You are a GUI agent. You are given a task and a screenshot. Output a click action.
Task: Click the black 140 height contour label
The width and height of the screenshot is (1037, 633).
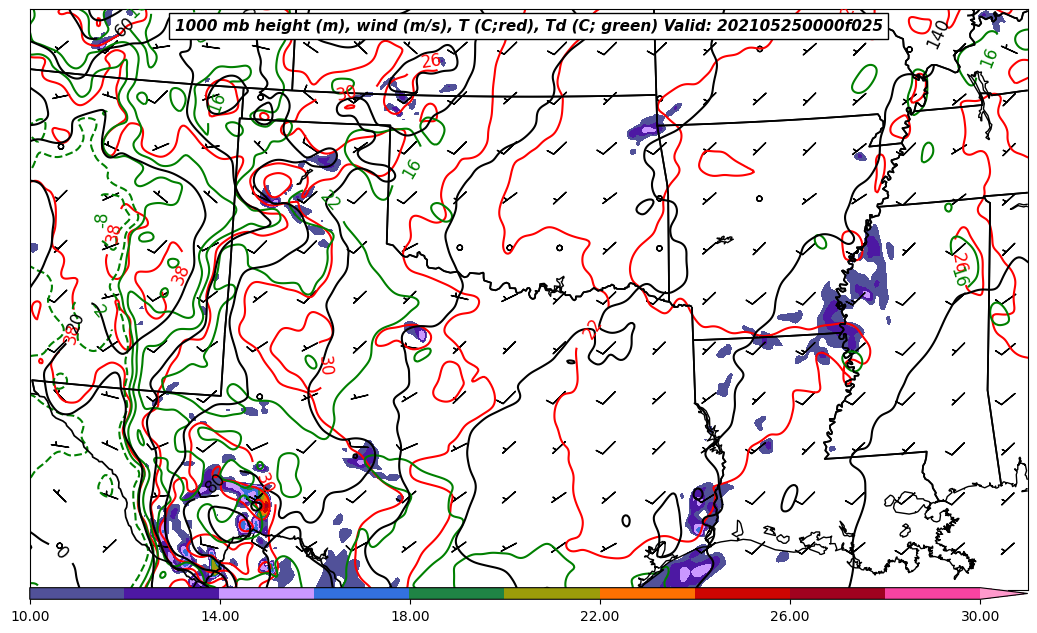pos(937,34)
